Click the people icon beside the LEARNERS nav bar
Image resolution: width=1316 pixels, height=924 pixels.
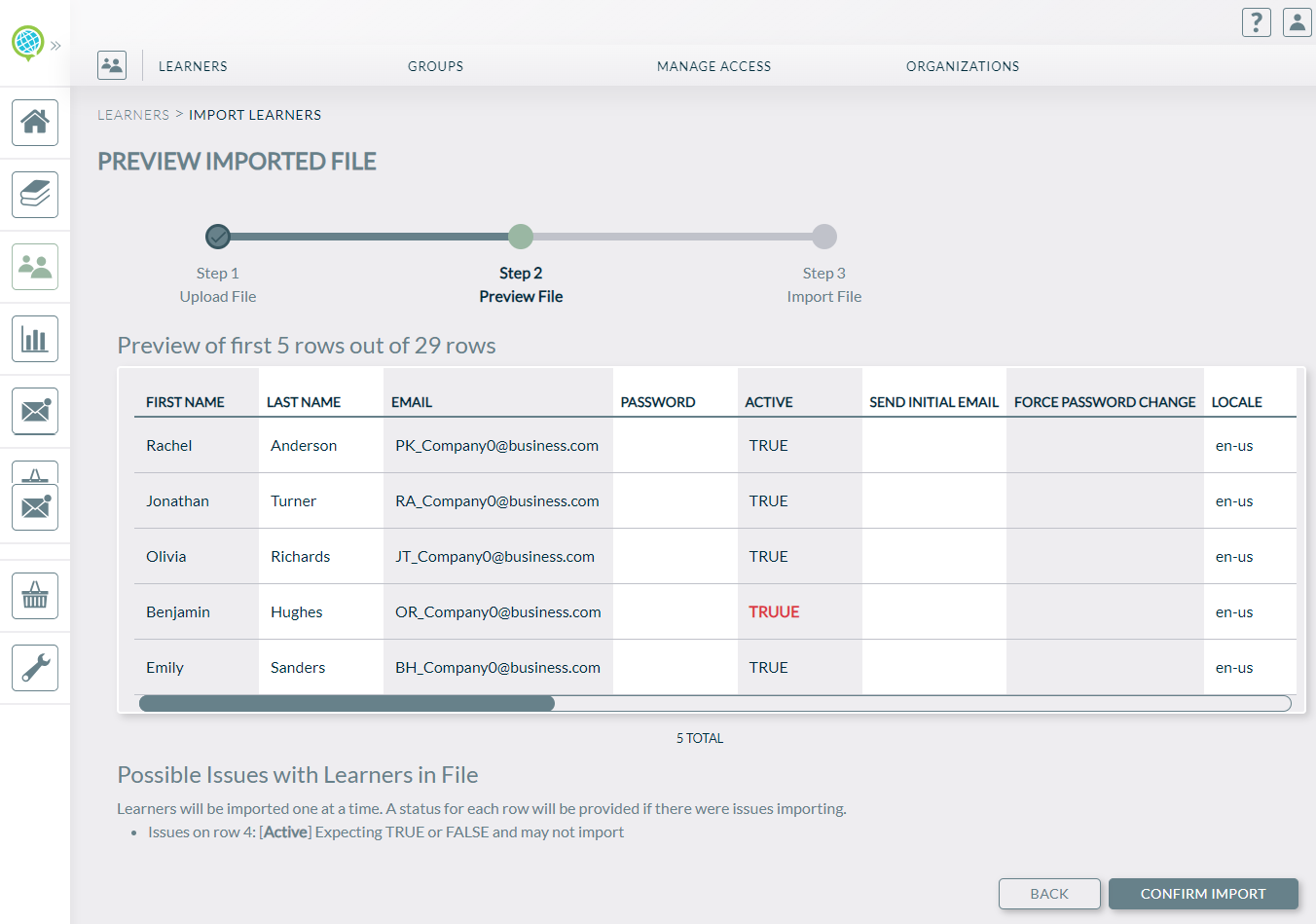tap(112, 64)
